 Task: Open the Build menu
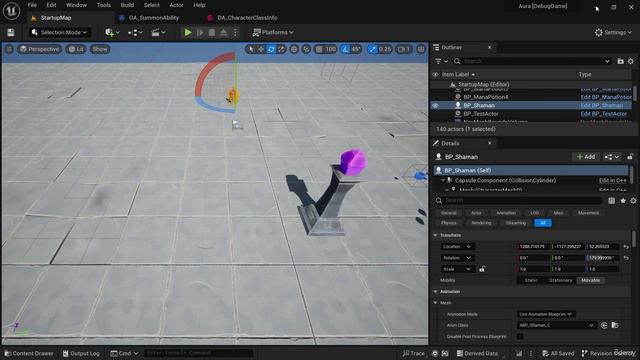click(x=127, y=5)
